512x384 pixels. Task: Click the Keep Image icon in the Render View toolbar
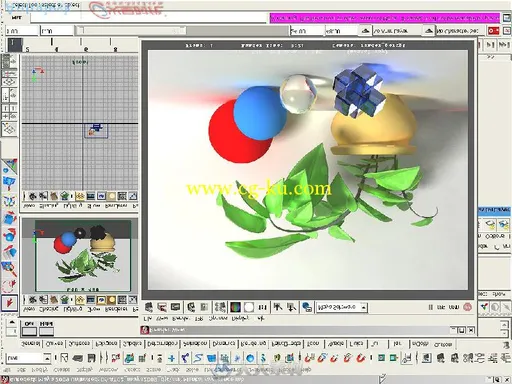pos(277,307)
